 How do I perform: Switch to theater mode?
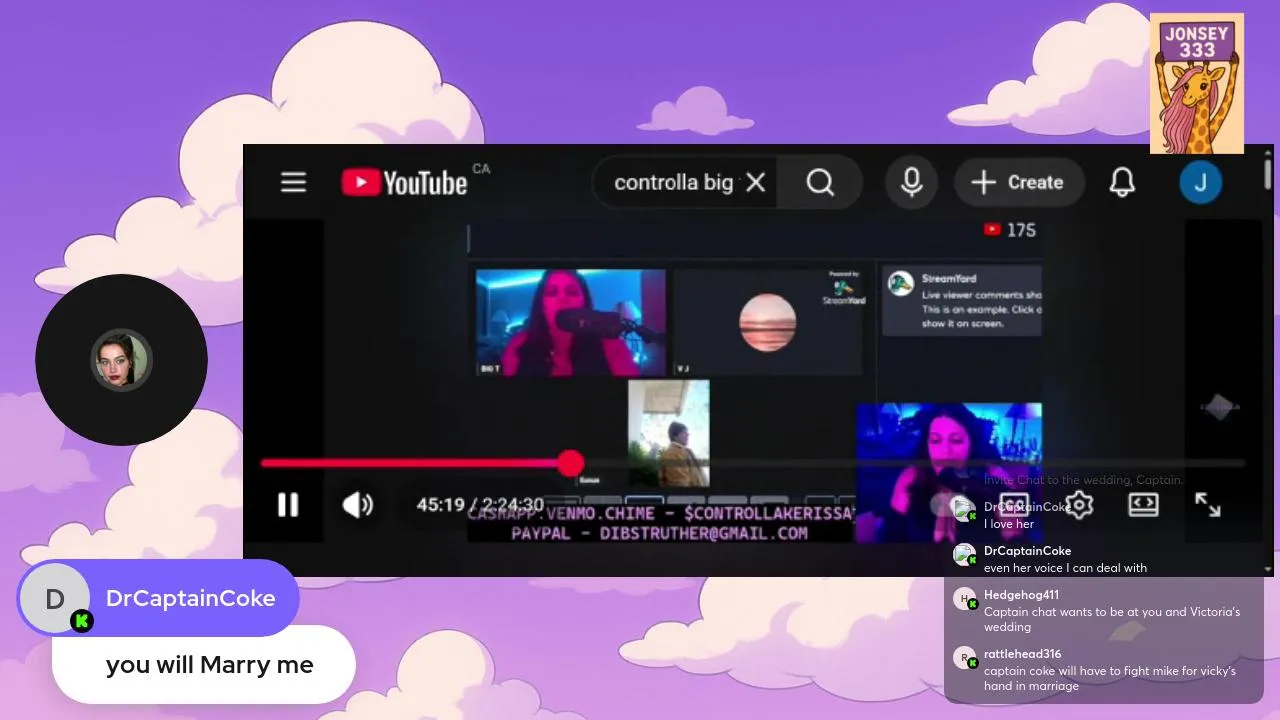pos(1143,505)
